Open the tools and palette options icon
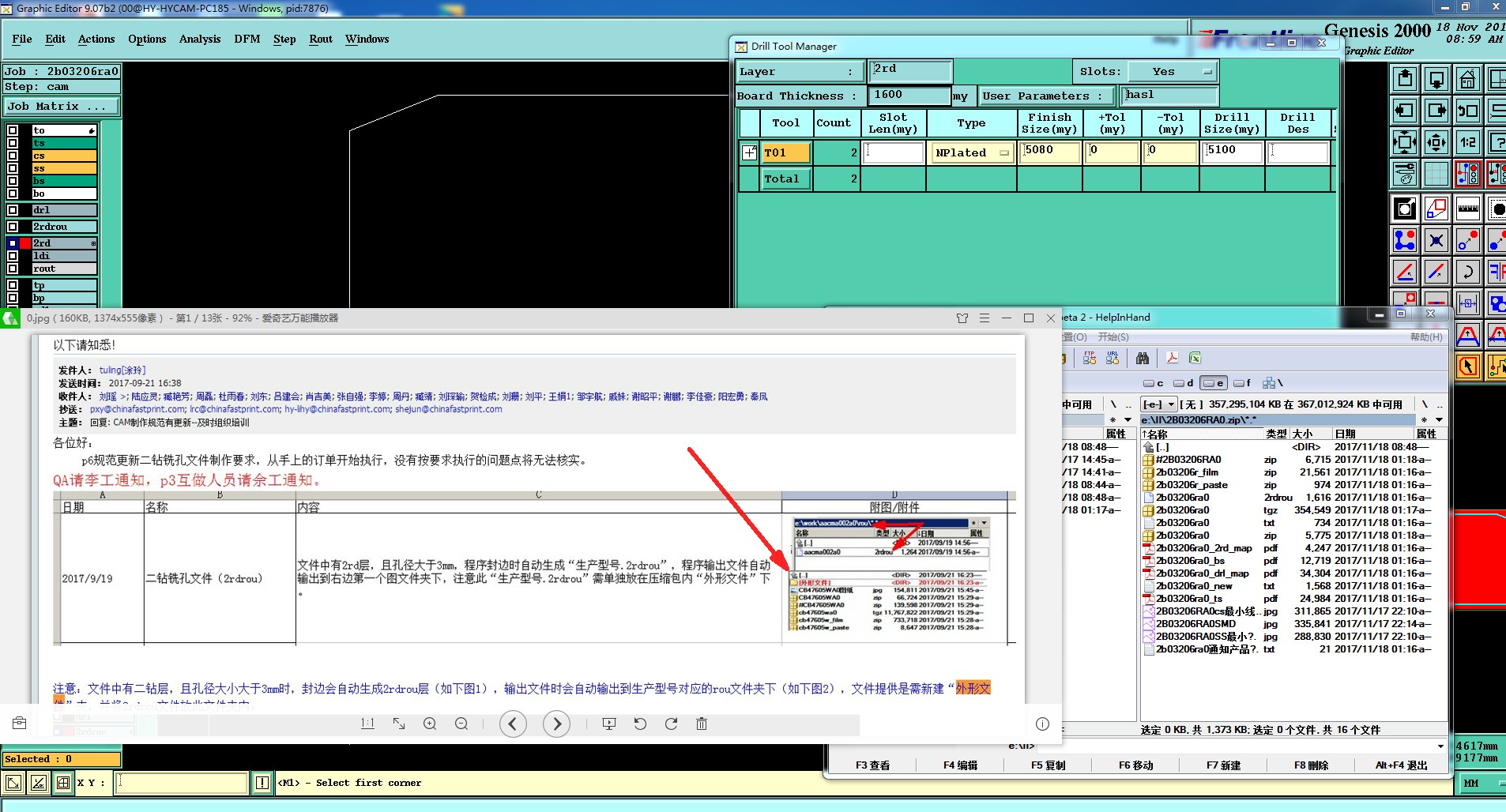 pyautogui.click(x=1404, y=174)
